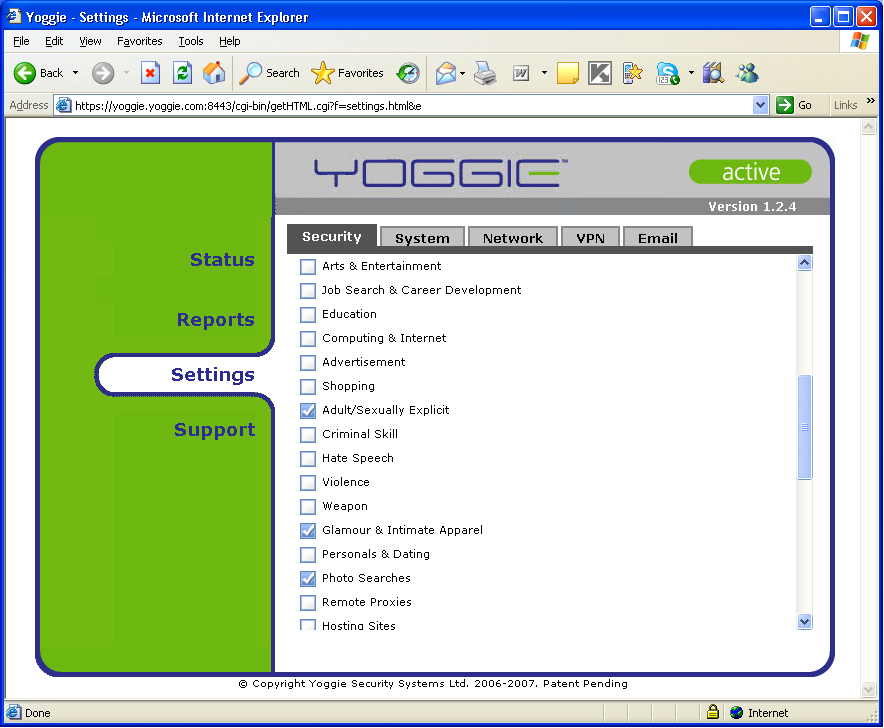Click the category list scrollbar thumb
Viewport: 884px width, 728px height.
[805, 427]
